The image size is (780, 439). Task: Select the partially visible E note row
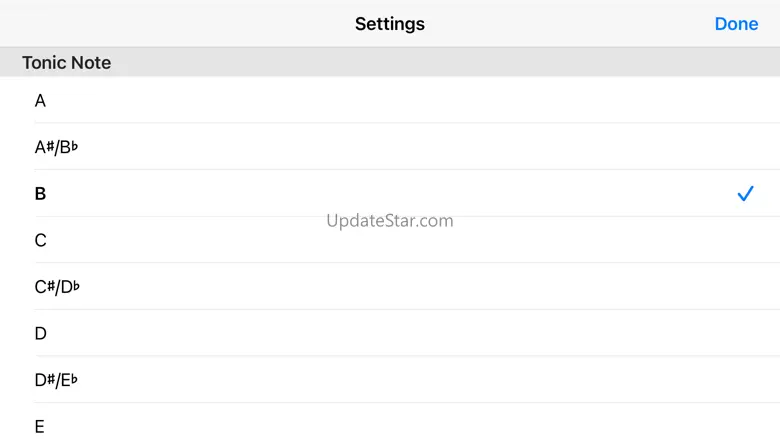pos(390,421)
